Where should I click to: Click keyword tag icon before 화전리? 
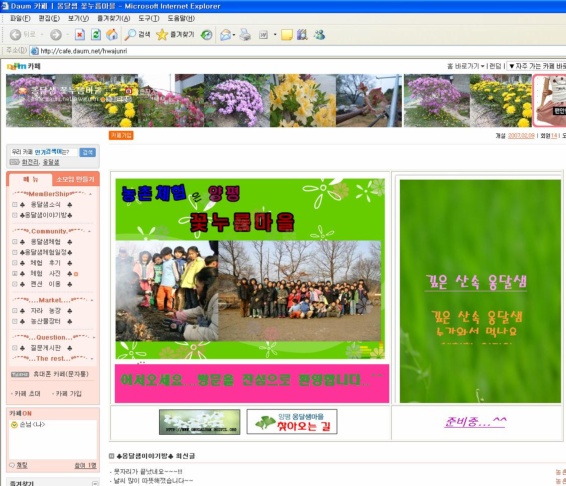[x=14, y=162]
